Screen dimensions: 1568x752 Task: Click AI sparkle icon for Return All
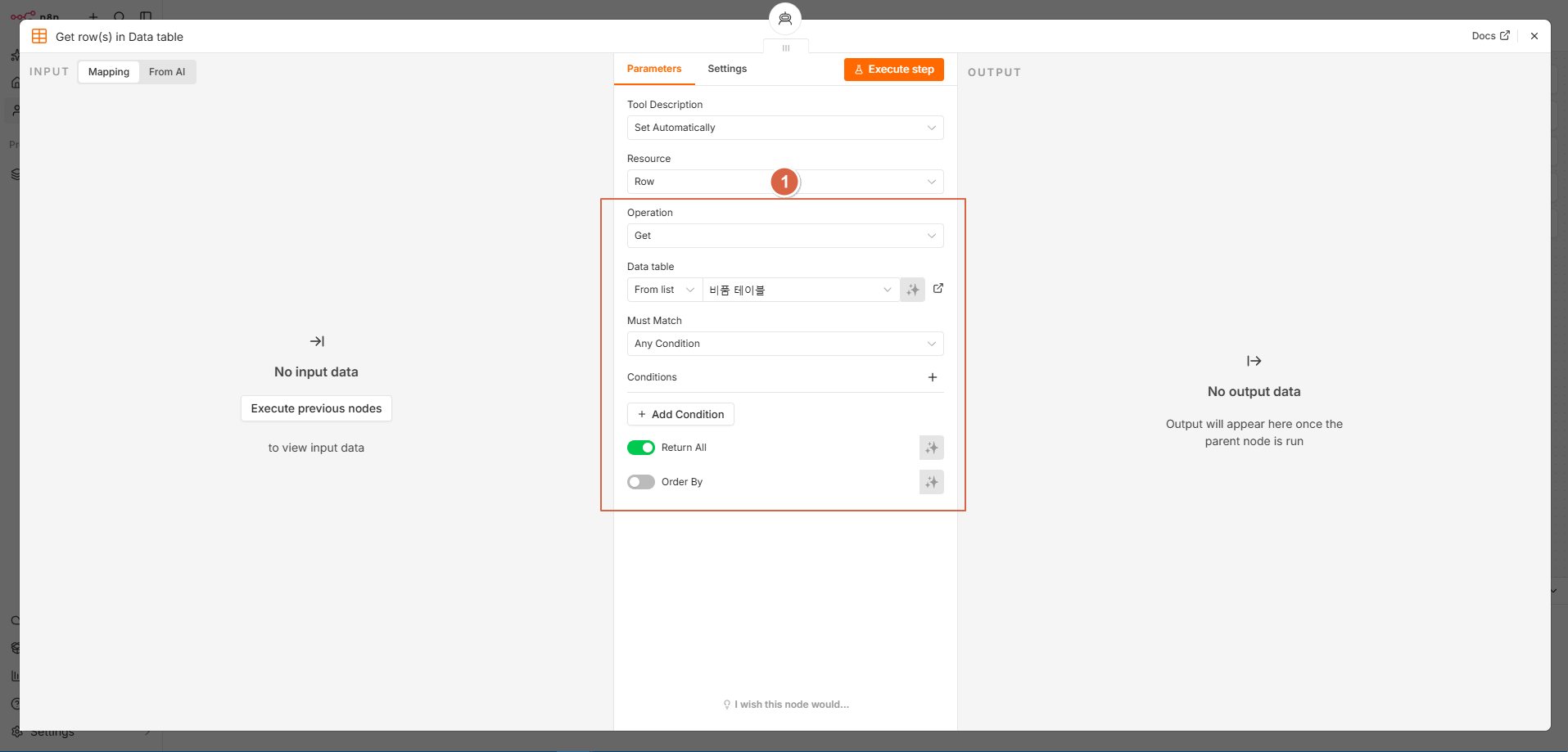click(932, 448)
